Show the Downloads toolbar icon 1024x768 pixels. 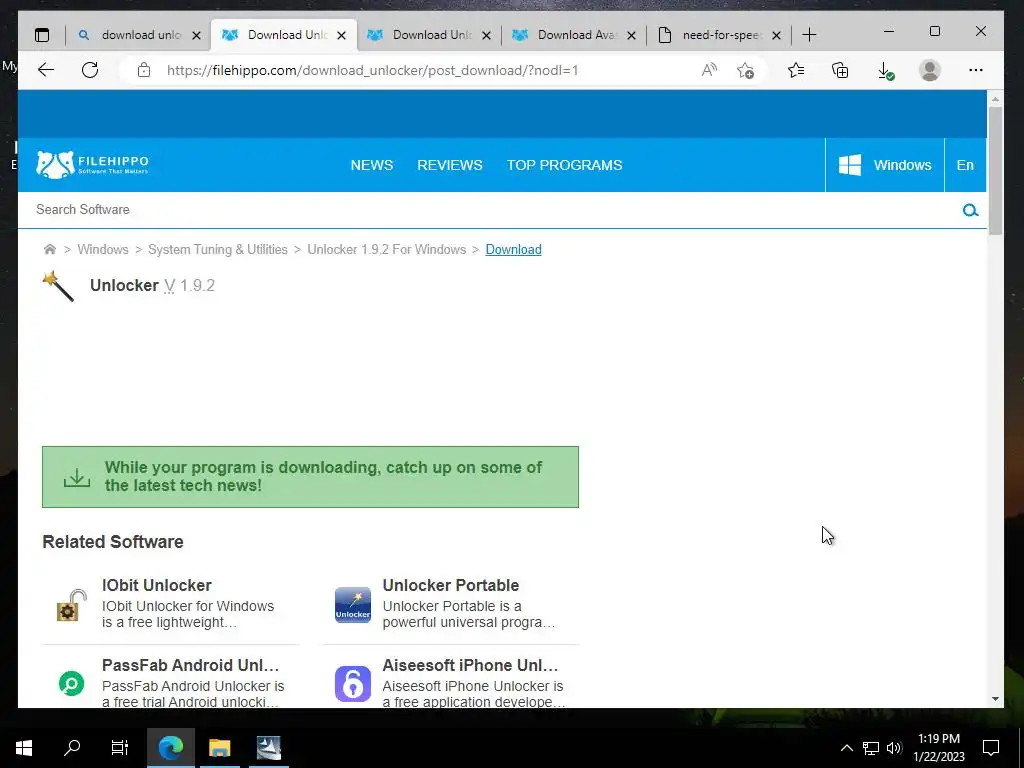point(885,70)
